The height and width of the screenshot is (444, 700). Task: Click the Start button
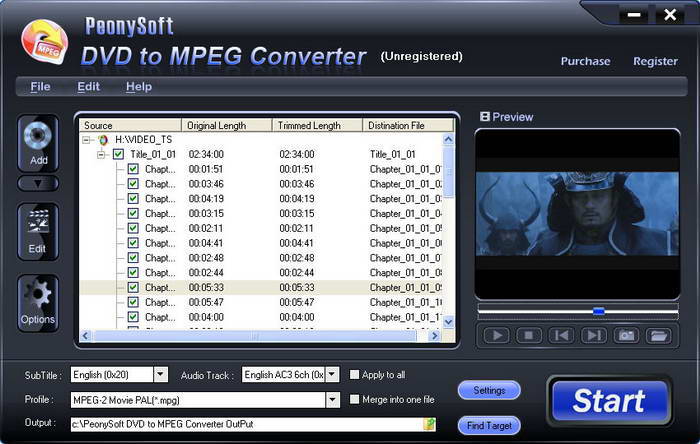point(609,401)
